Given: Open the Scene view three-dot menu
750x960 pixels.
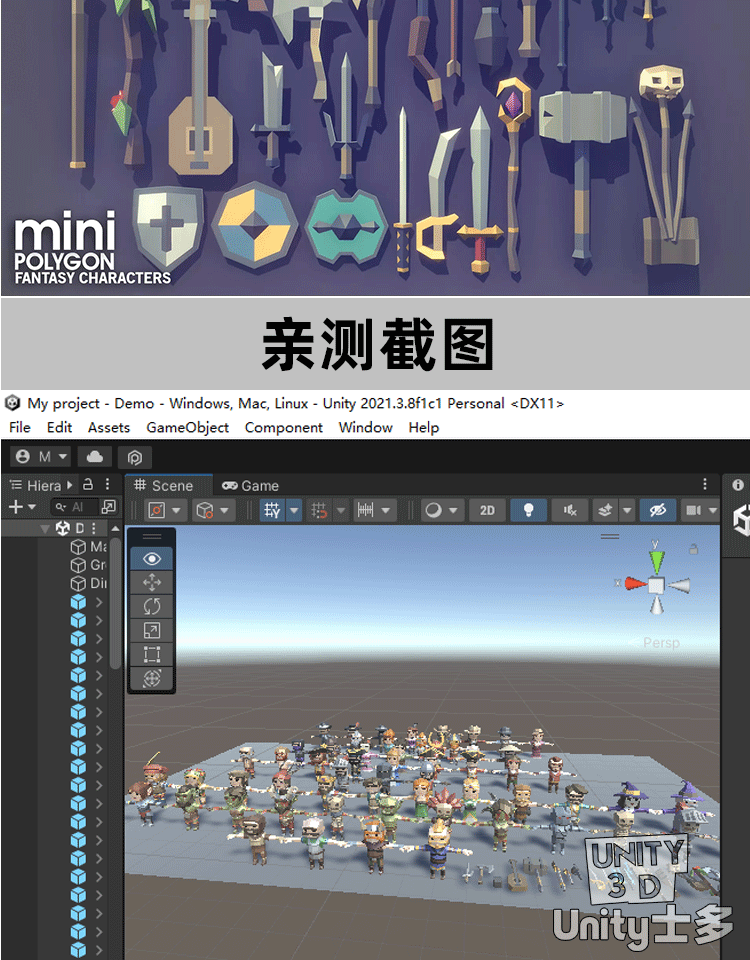Looking at the screenshot, I should click(705, 484).
